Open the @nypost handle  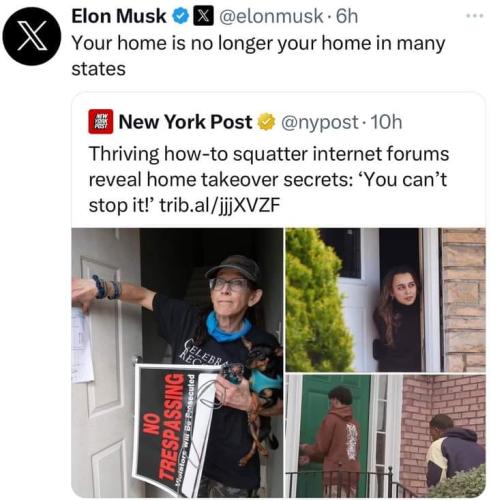320,122
